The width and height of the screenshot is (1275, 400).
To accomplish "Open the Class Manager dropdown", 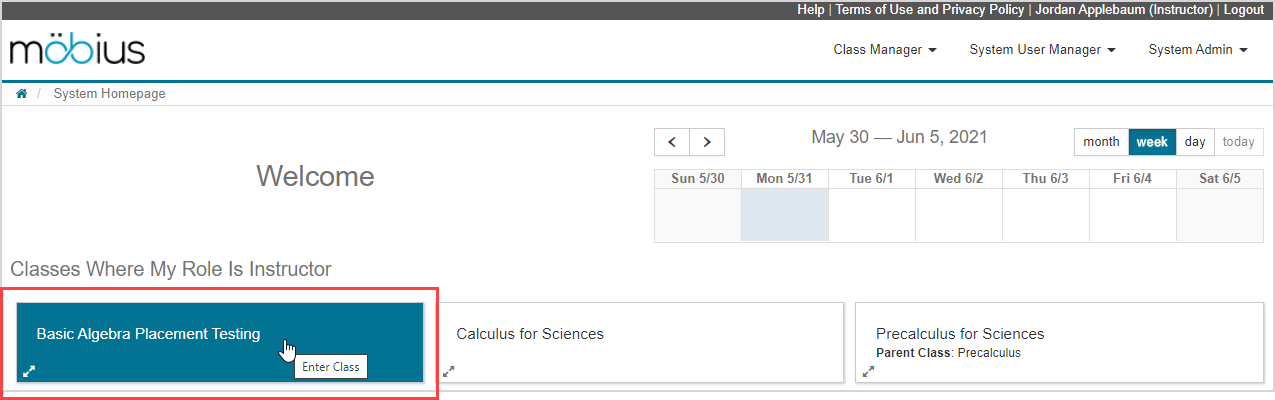I will coord(884,50).
